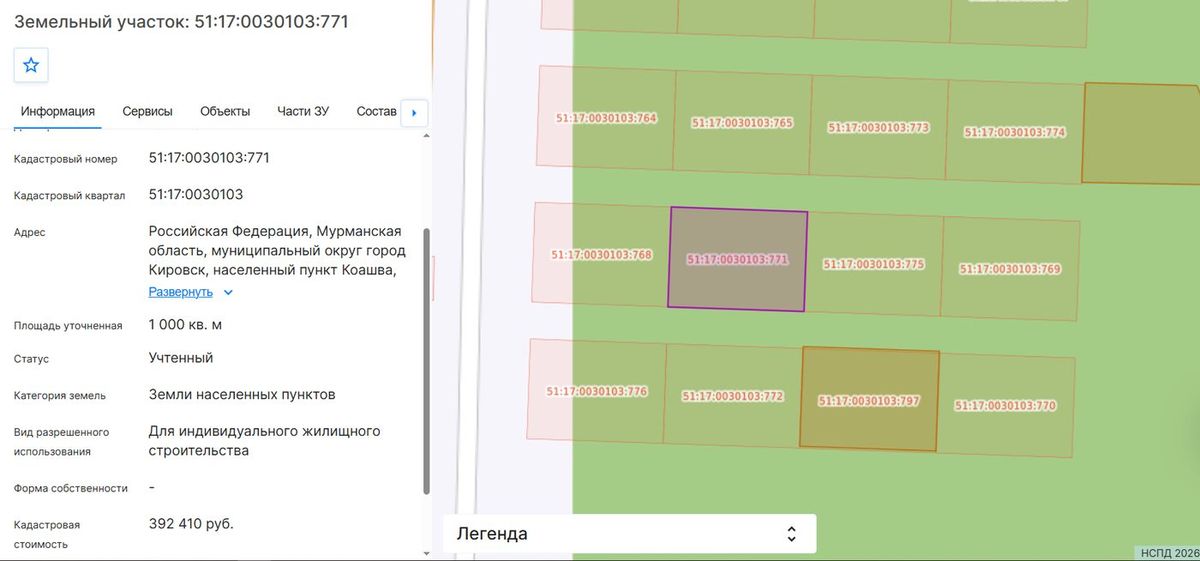This screenshot has height=561, width=1200.
Task: Click the Вид разрешенного использования label
Action: pos(62,442)
